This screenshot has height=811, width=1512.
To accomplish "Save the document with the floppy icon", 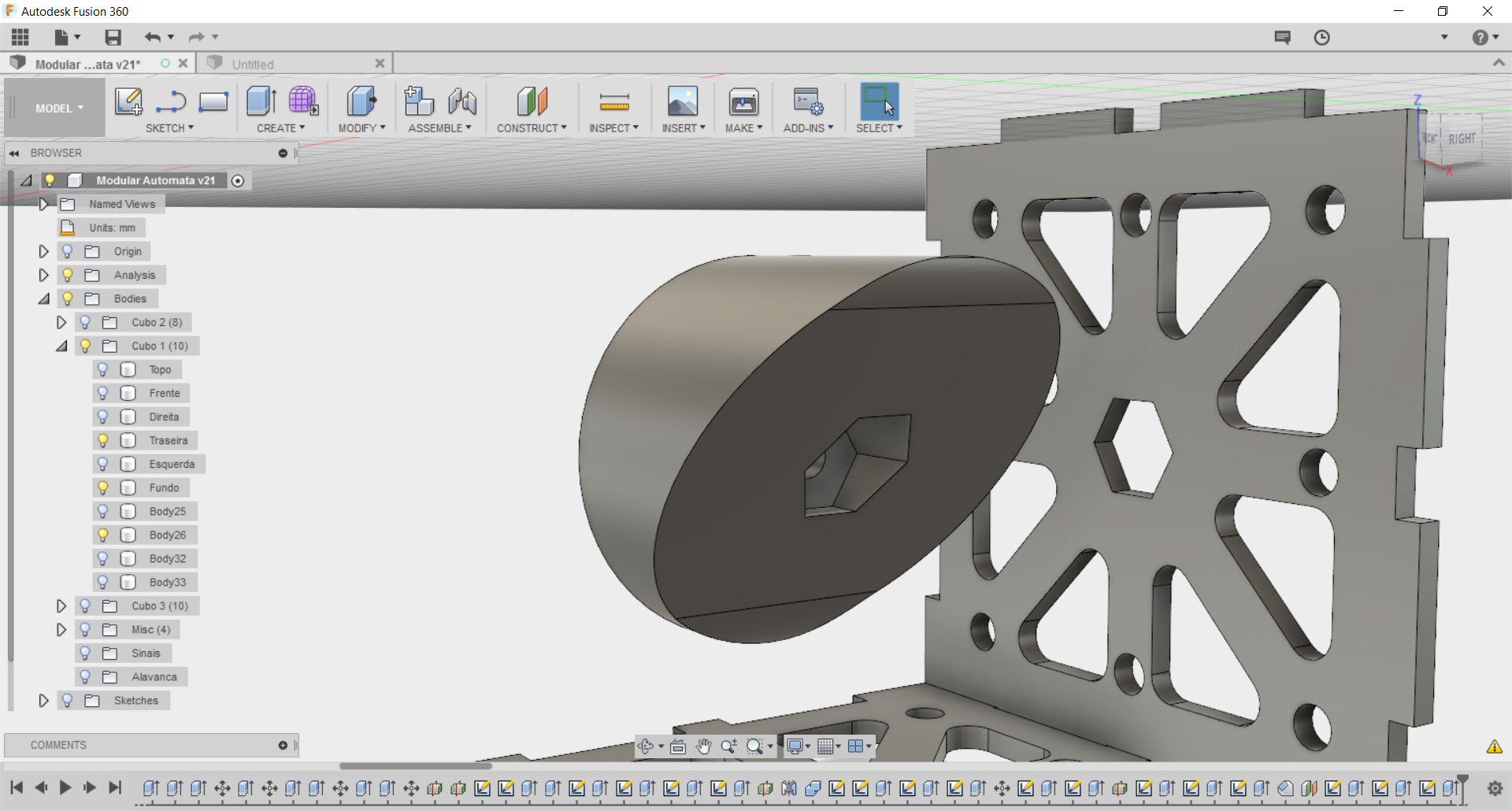I will [x=113, y=37].
